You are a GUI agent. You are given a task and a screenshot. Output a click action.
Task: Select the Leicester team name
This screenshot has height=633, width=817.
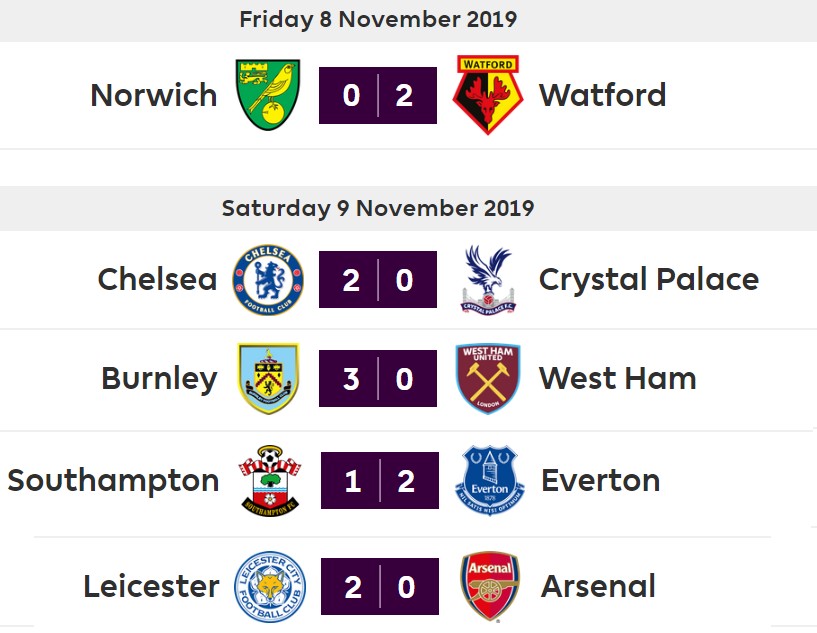151,587
